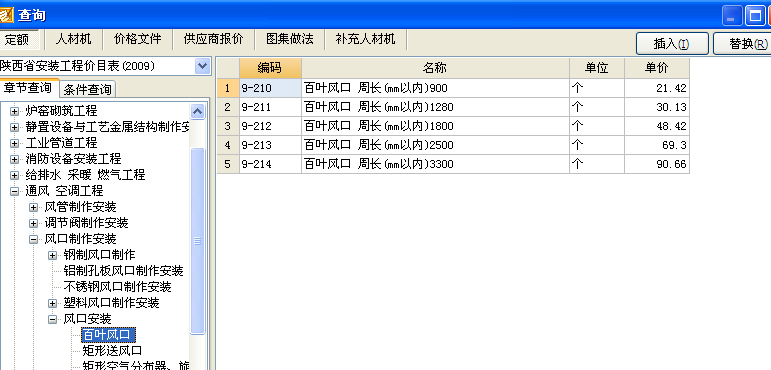771x370 pixels.
Task: Select row header number 5
Action: (x=228, y=164)
